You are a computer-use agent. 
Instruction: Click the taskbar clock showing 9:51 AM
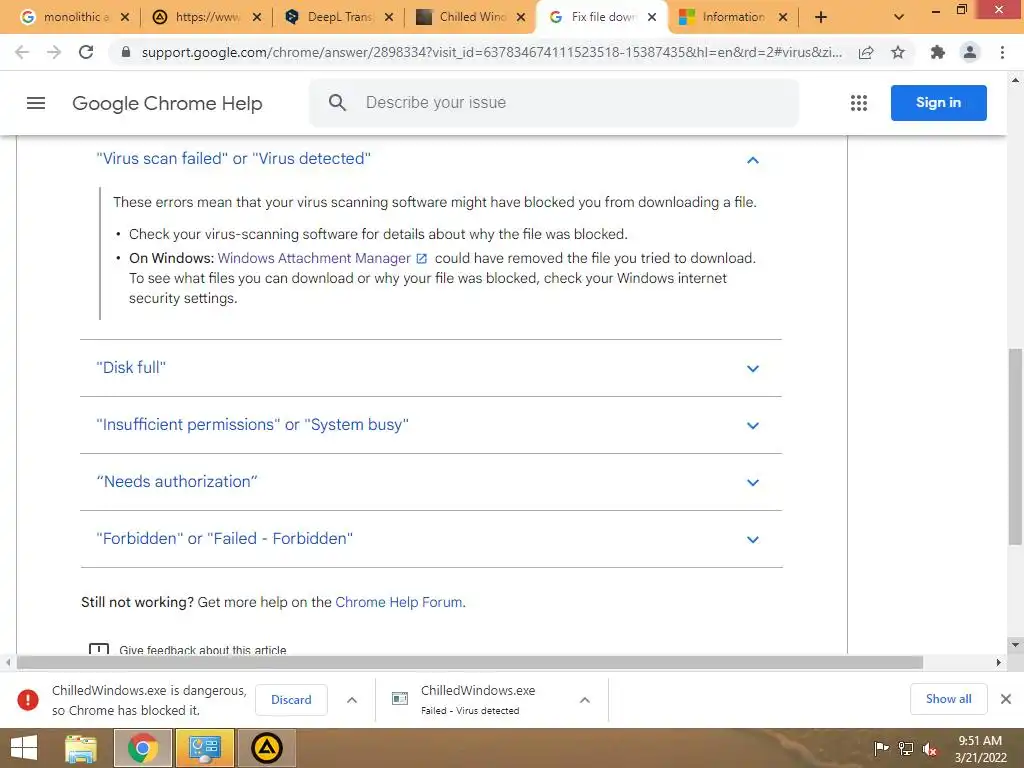(980, 748)
